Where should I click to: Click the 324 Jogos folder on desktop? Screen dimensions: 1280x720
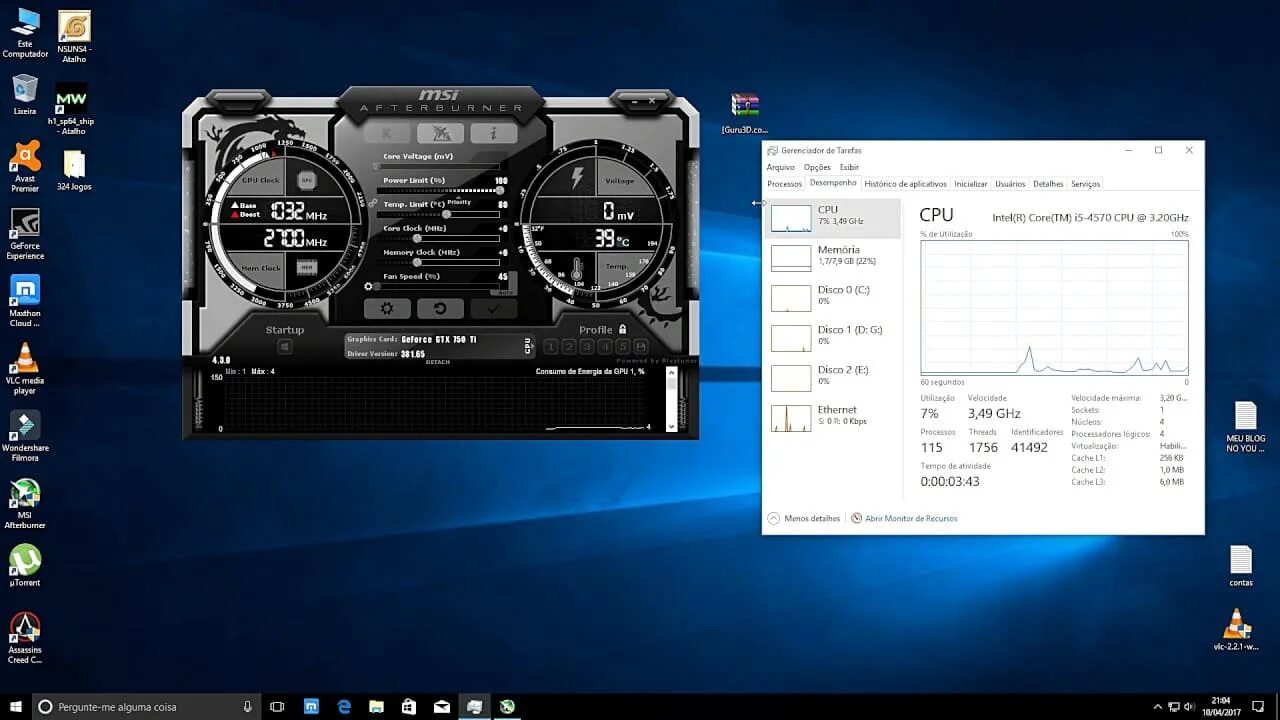point(74,171)
